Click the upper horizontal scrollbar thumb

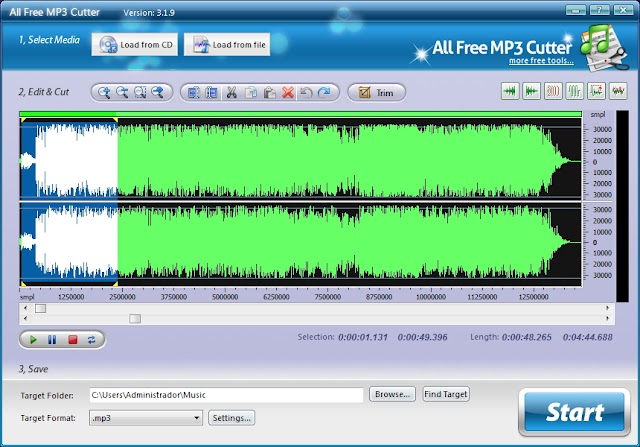point(40,308)
